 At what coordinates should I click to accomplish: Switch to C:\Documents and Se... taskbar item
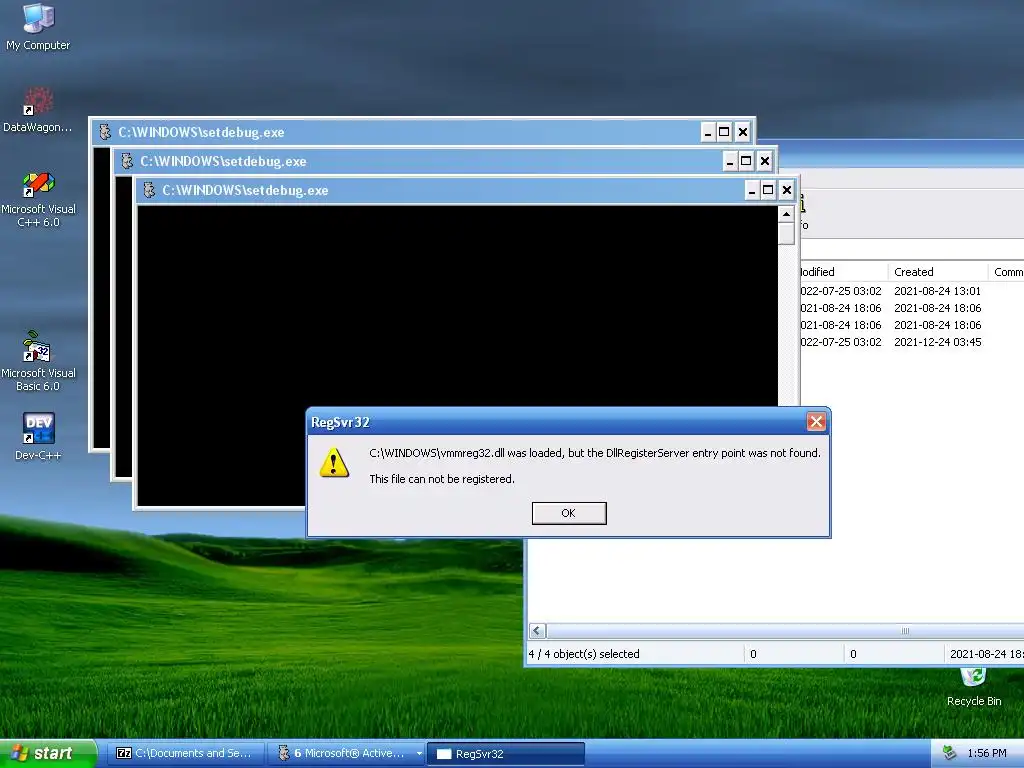tap(185, 753)
